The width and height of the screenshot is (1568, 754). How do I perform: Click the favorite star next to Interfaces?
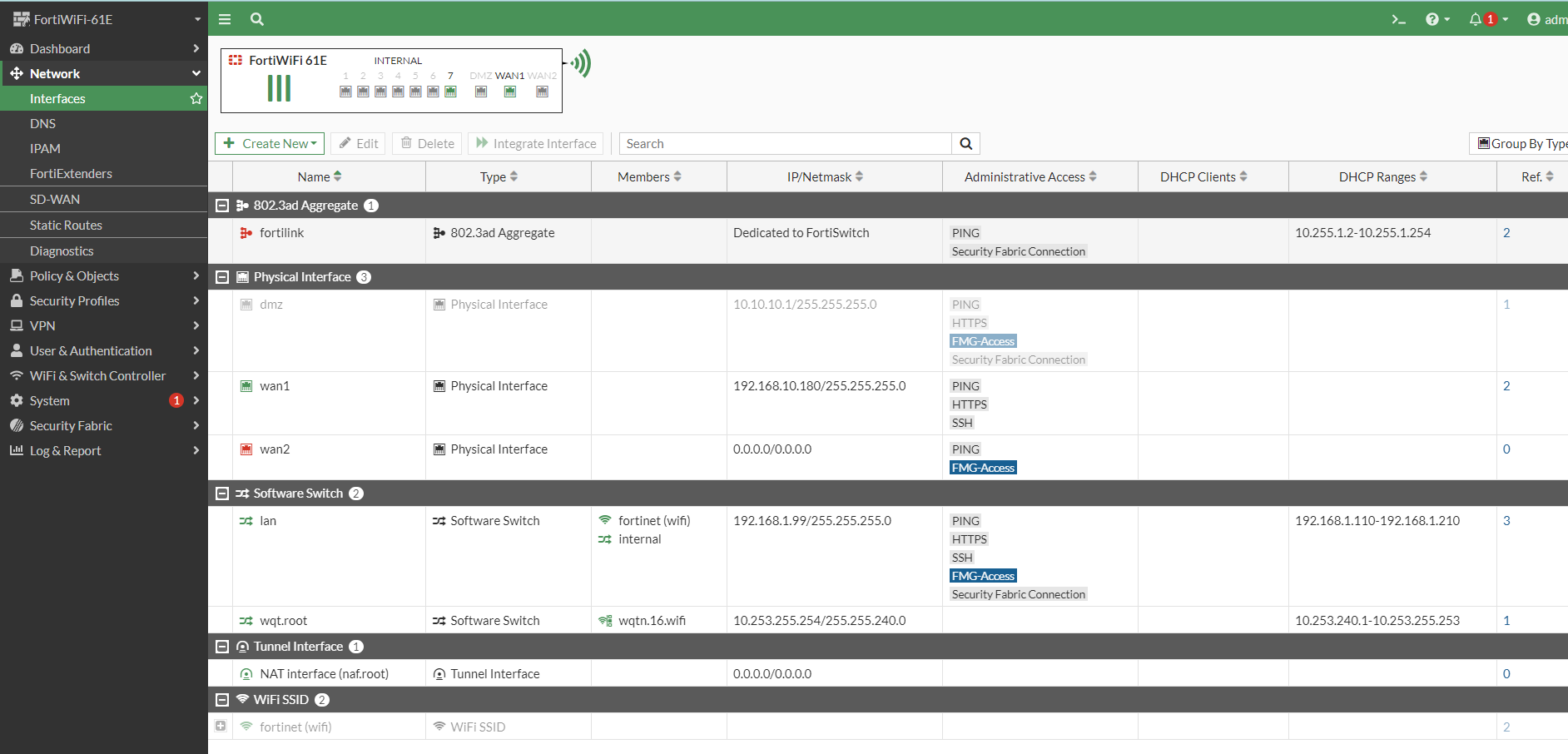click(196, 98)
